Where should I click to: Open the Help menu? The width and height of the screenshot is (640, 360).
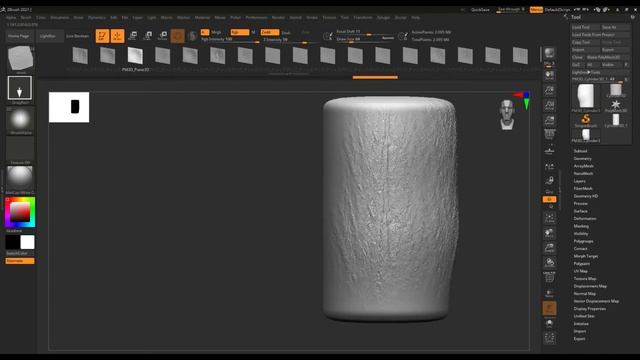(416, 18)
